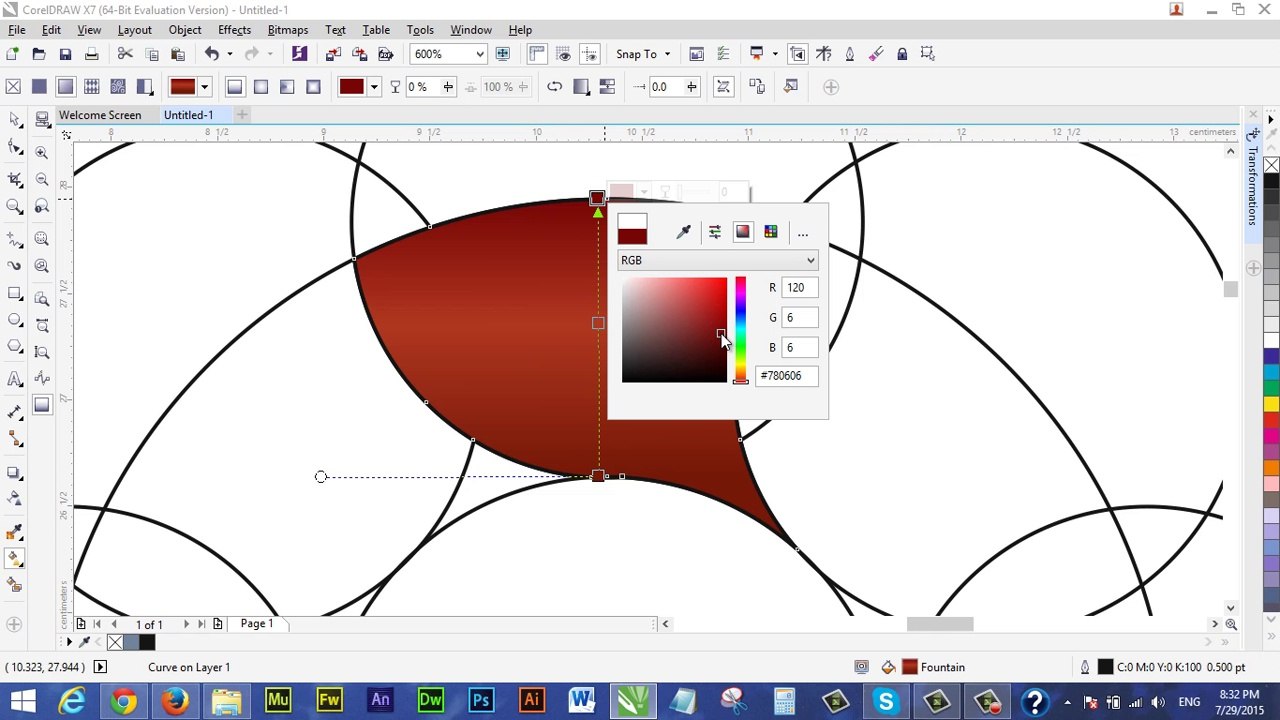Click the Import icon on standard toolbar
The width and height of the screenshot is (1280, 720).
334,54
